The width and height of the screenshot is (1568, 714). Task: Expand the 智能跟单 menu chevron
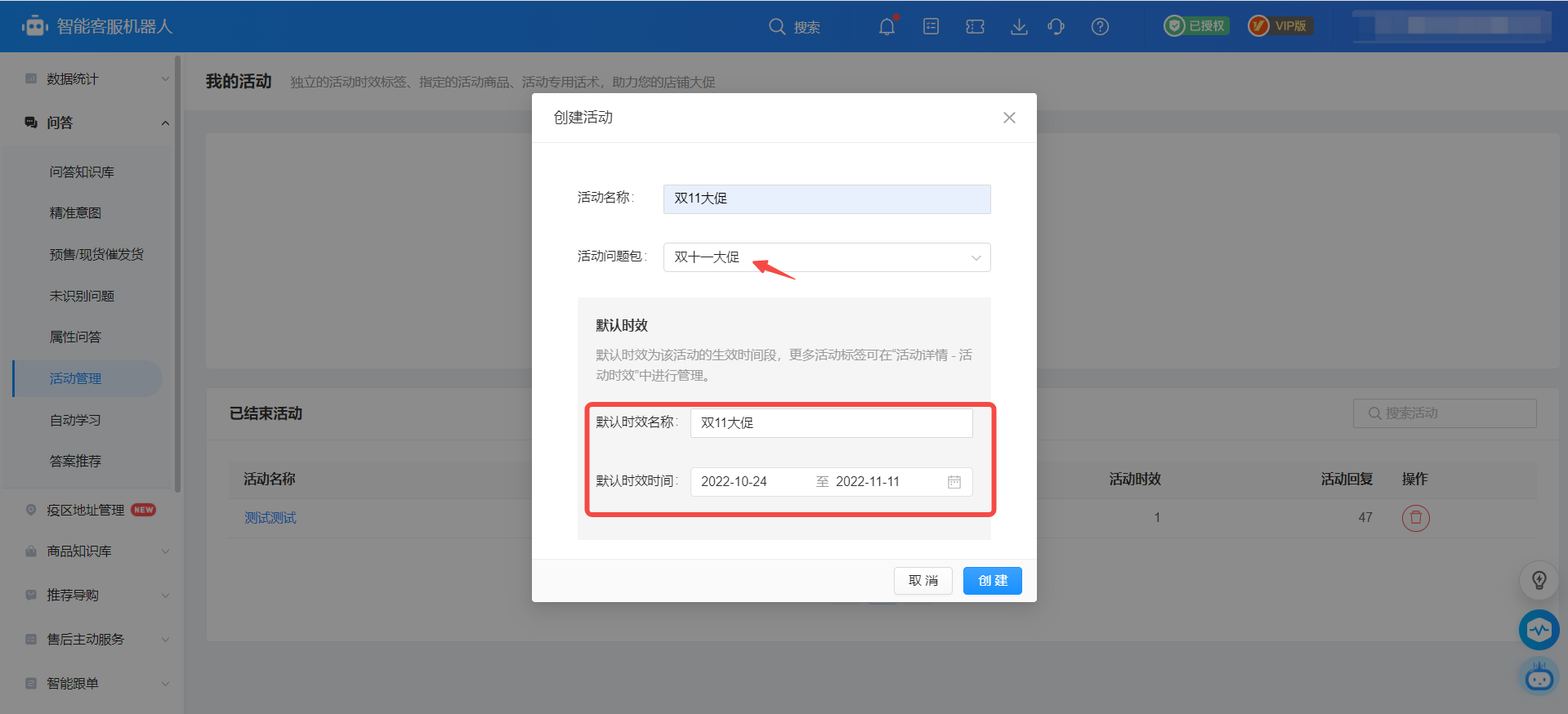[165, 684]
